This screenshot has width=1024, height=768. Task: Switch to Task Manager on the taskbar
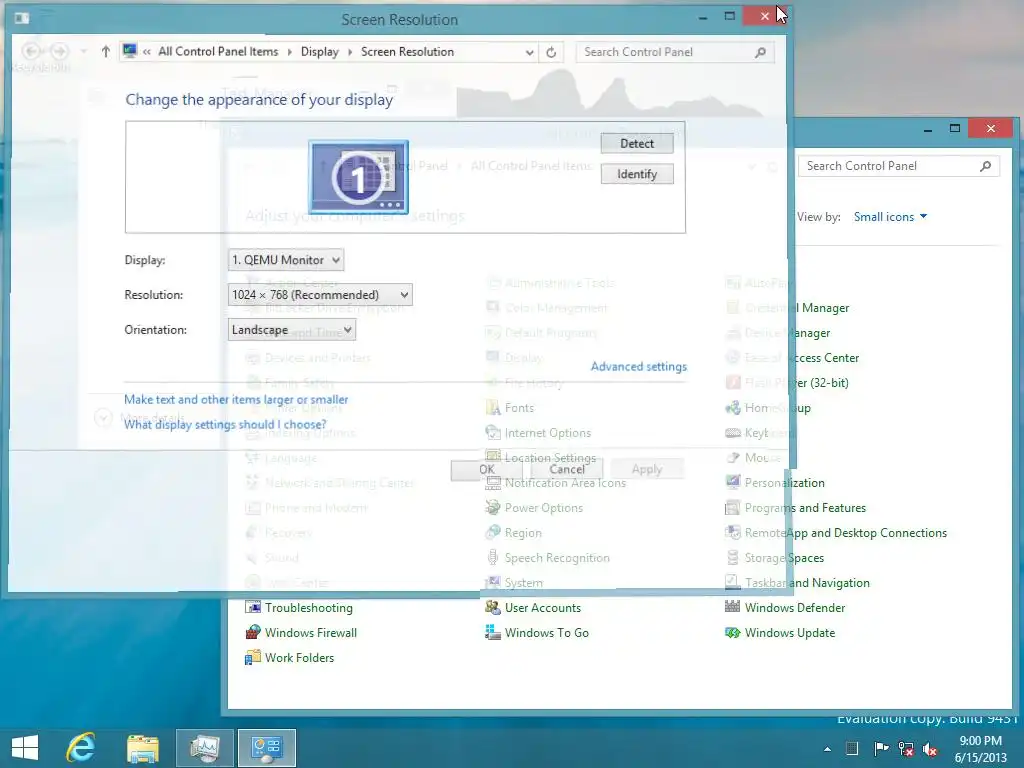(x=204, y=748)
